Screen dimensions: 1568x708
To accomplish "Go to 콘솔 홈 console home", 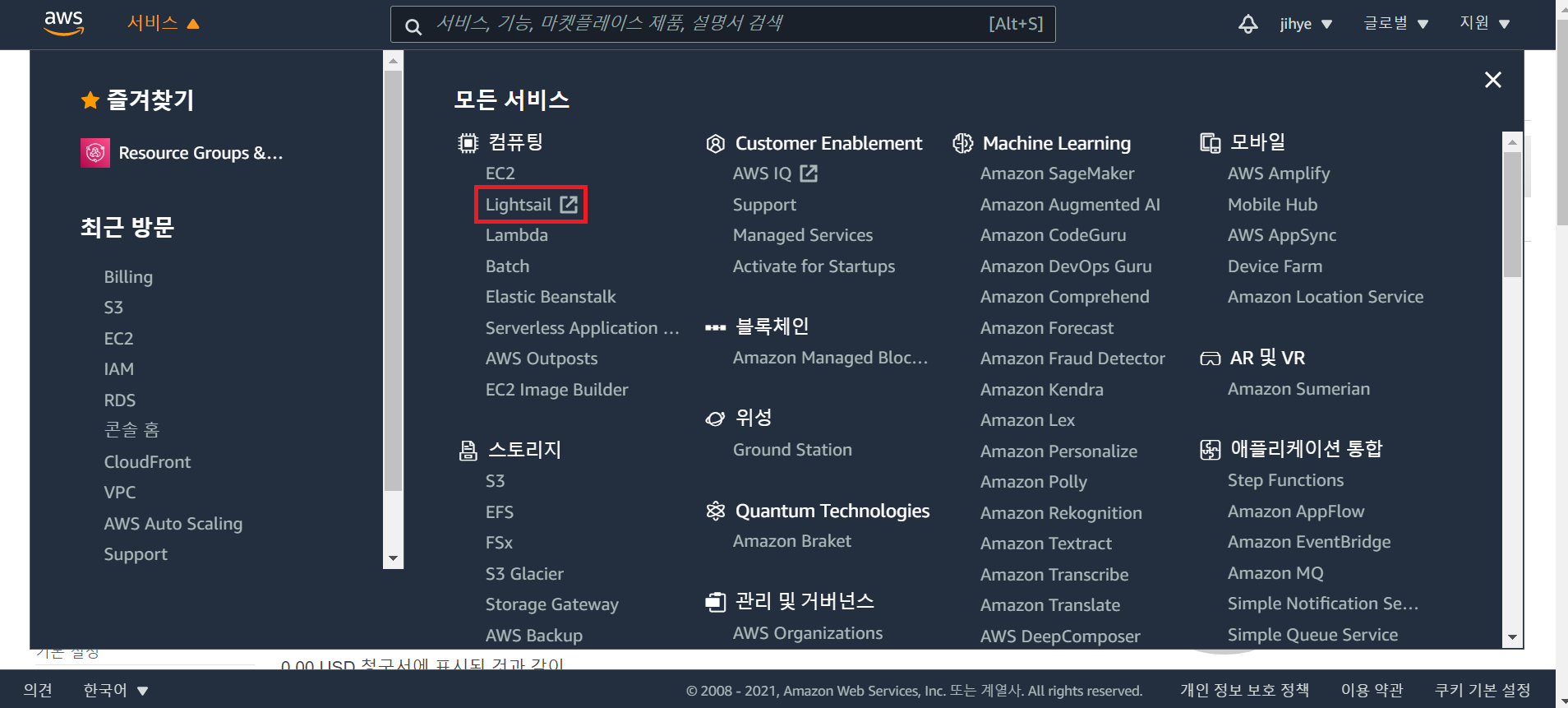I will point(131,430).
